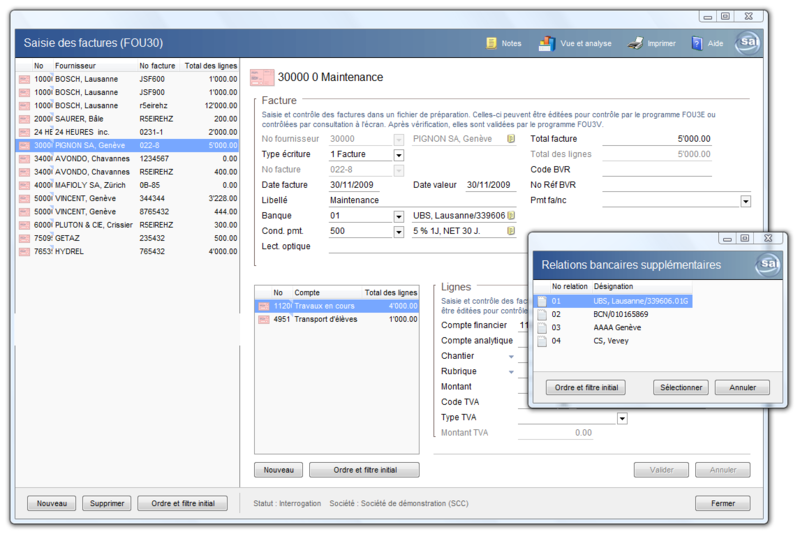Open the Type écriture dropdown
800x534 pixels.
click(399, 155)
